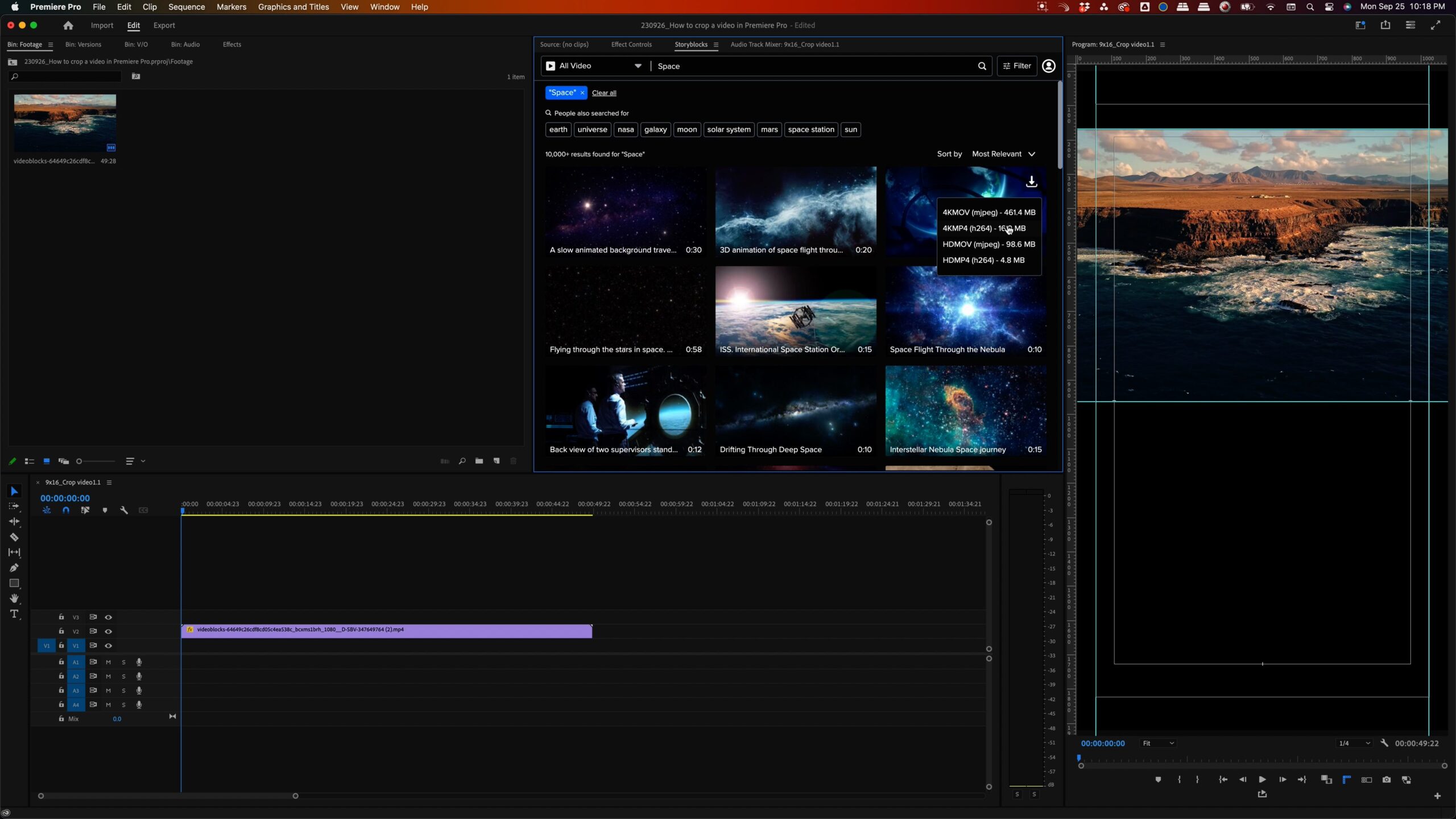Click the Effects panel icon in bin
Viewport: 1456px width, 819px height.
232,44
